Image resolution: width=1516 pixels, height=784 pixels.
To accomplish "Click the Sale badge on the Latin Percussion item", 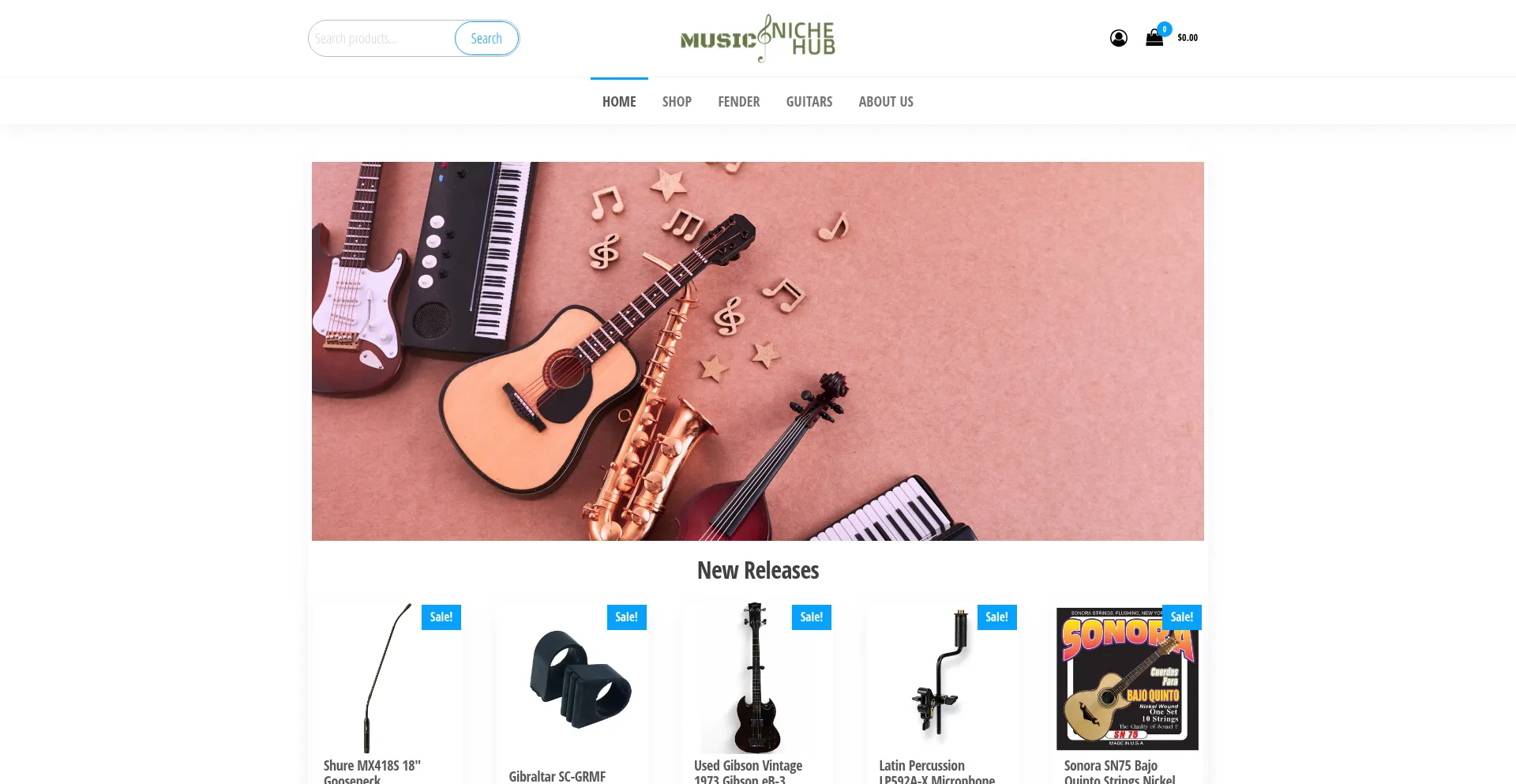I will click(996, 617).
